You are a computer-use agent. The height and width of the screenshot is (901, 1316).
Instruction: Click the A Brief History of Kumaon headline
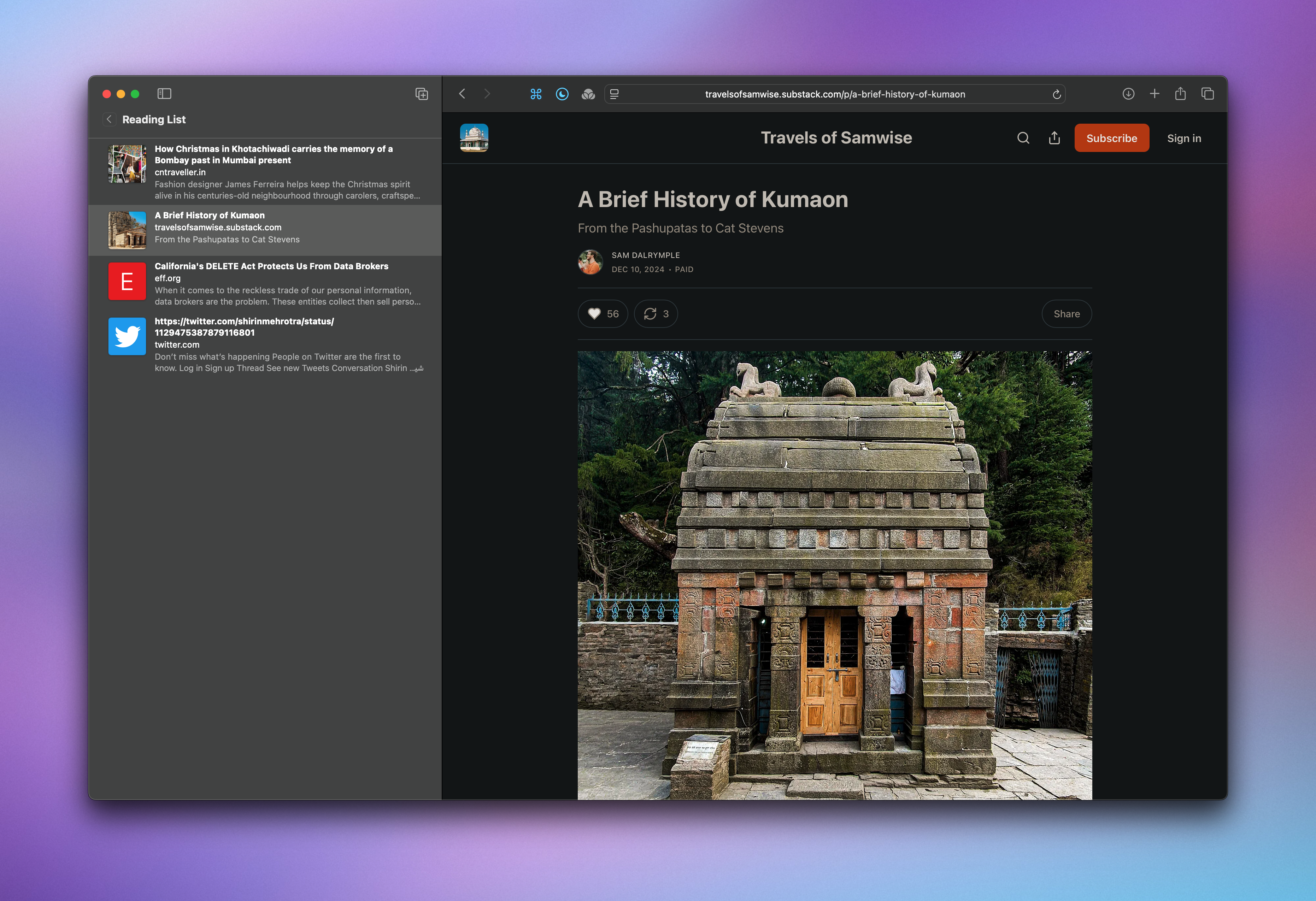click(712, 199)
